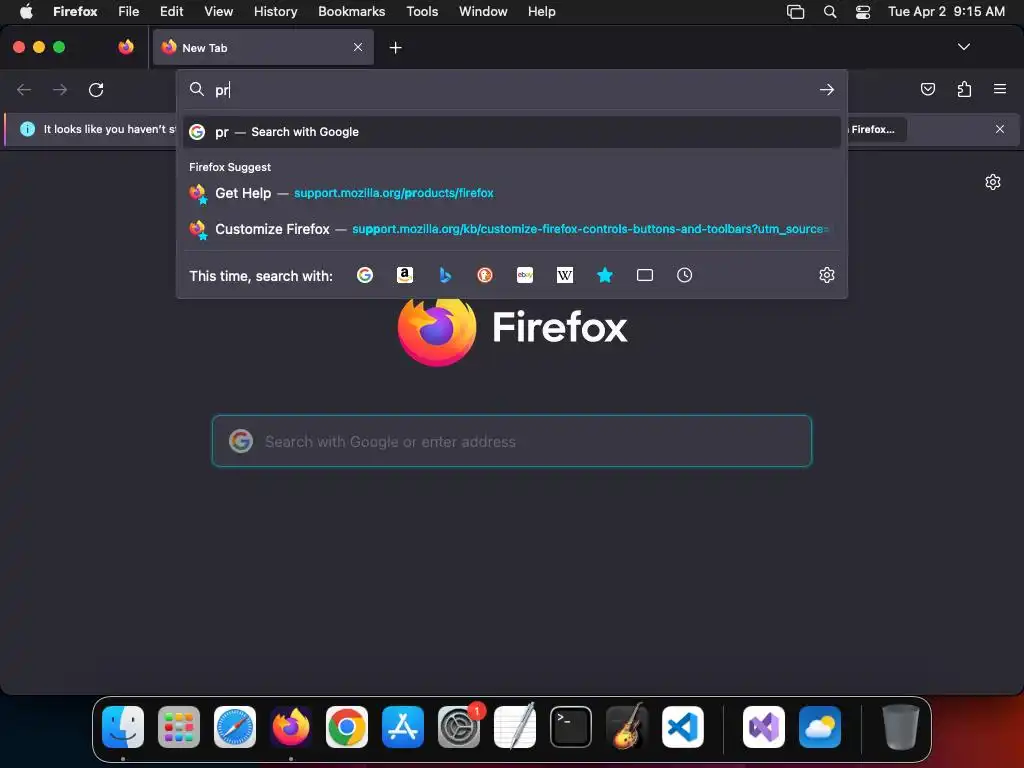Open App Store from the Dock
The width and height of the screenshot is (1024, 768).
(x=403, y=727)
